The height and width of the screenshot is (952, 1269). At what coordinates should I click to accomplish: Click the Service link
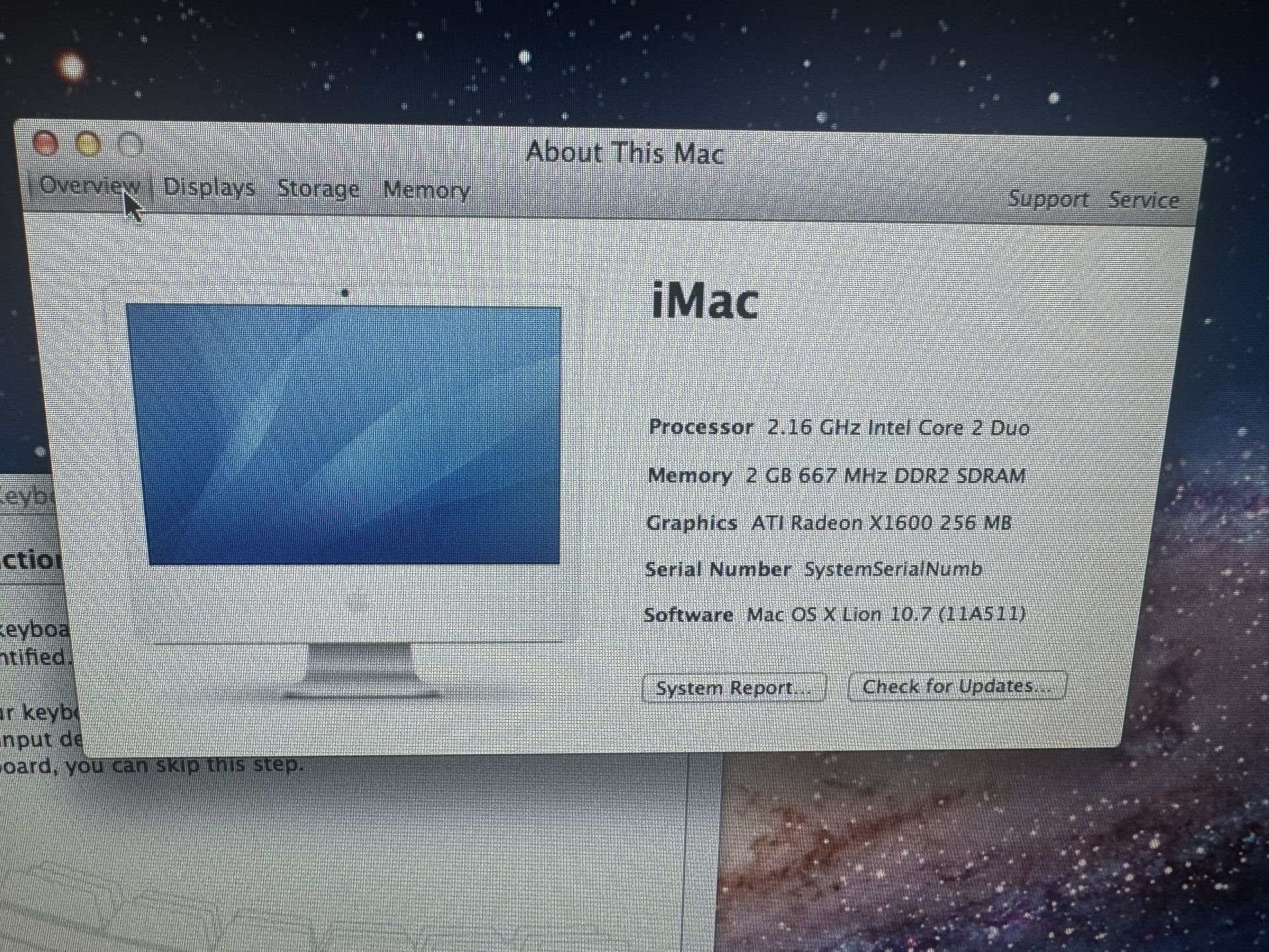1144,200
